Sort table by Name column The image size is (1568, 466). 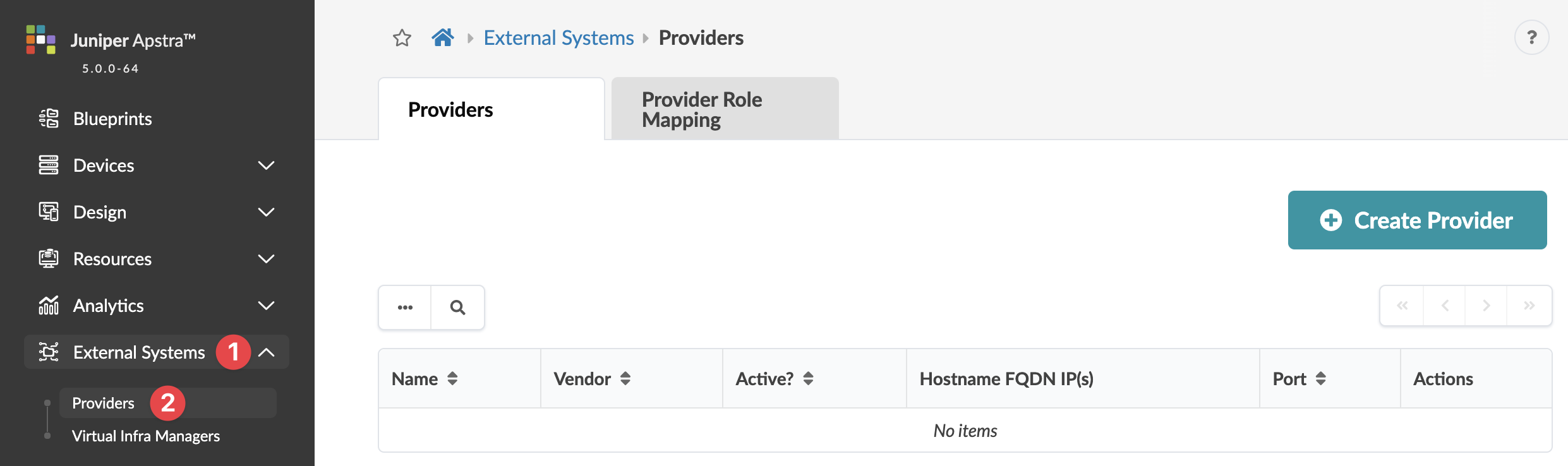[452, 379]
